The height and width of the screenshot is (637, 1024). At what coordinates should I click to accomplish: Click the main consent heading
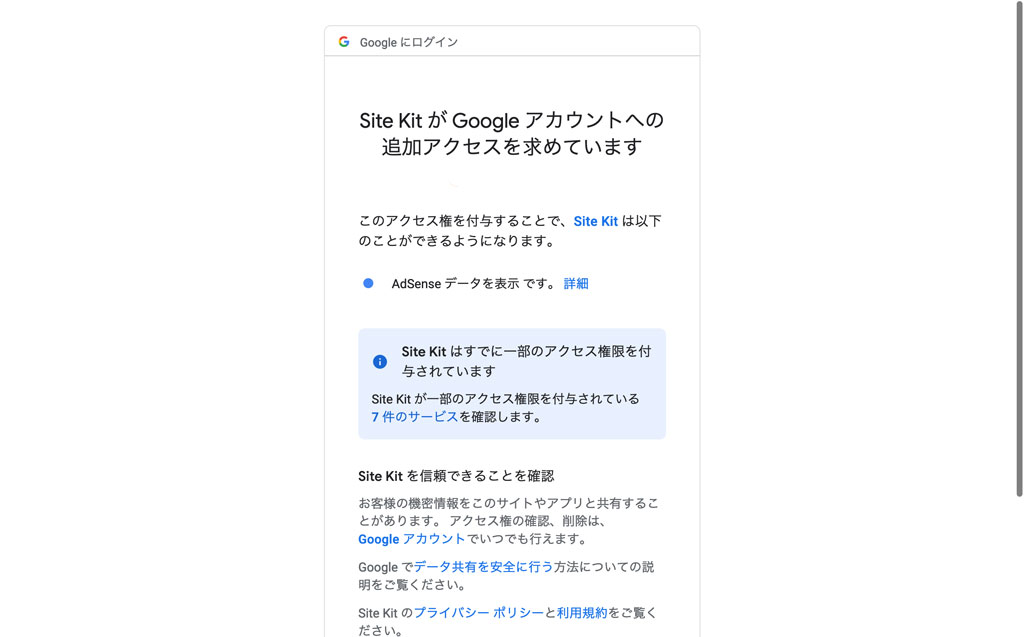512,133
